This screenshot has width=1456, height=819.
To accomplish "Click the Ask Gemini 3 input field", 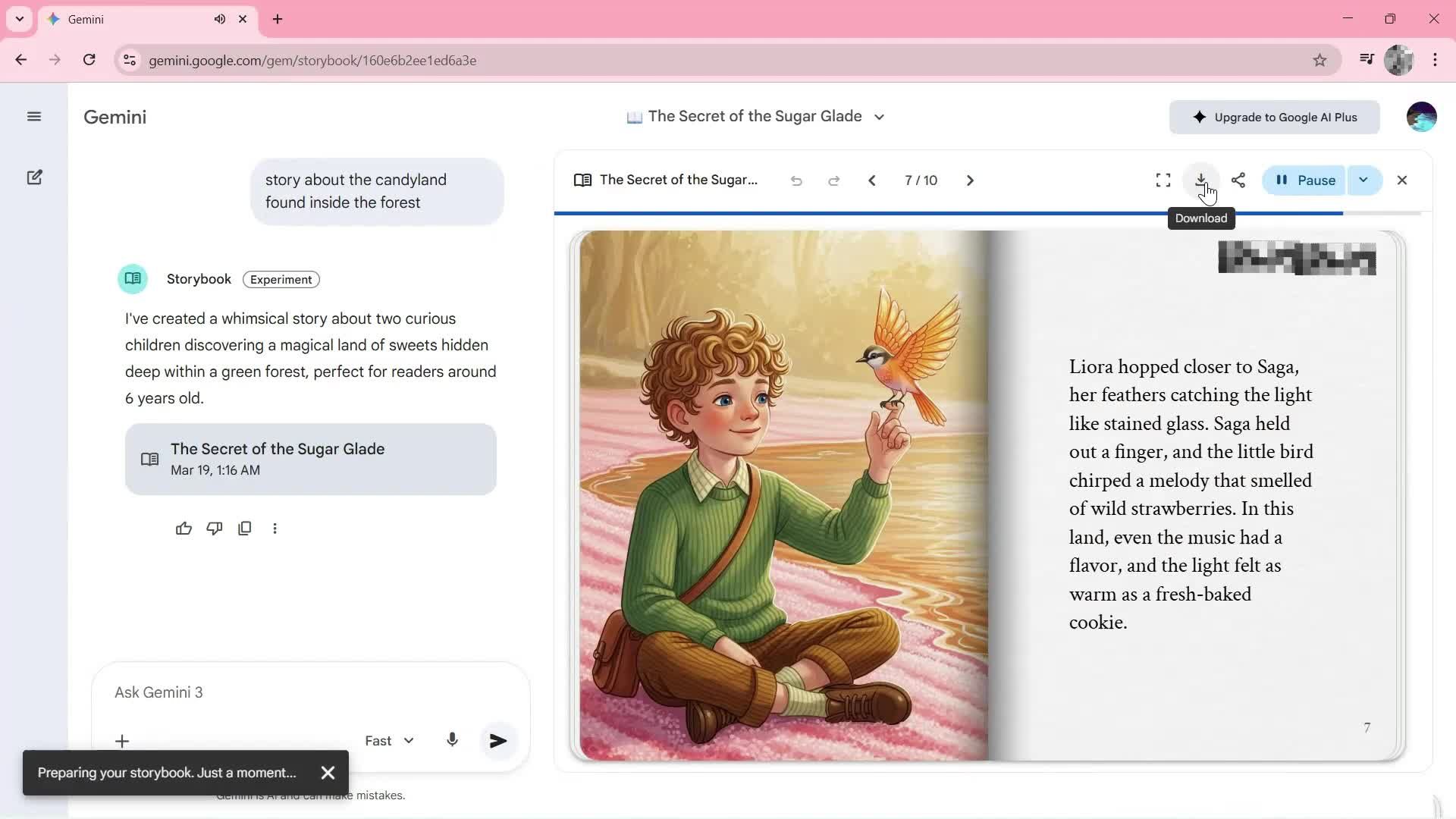I will point(303,692).
